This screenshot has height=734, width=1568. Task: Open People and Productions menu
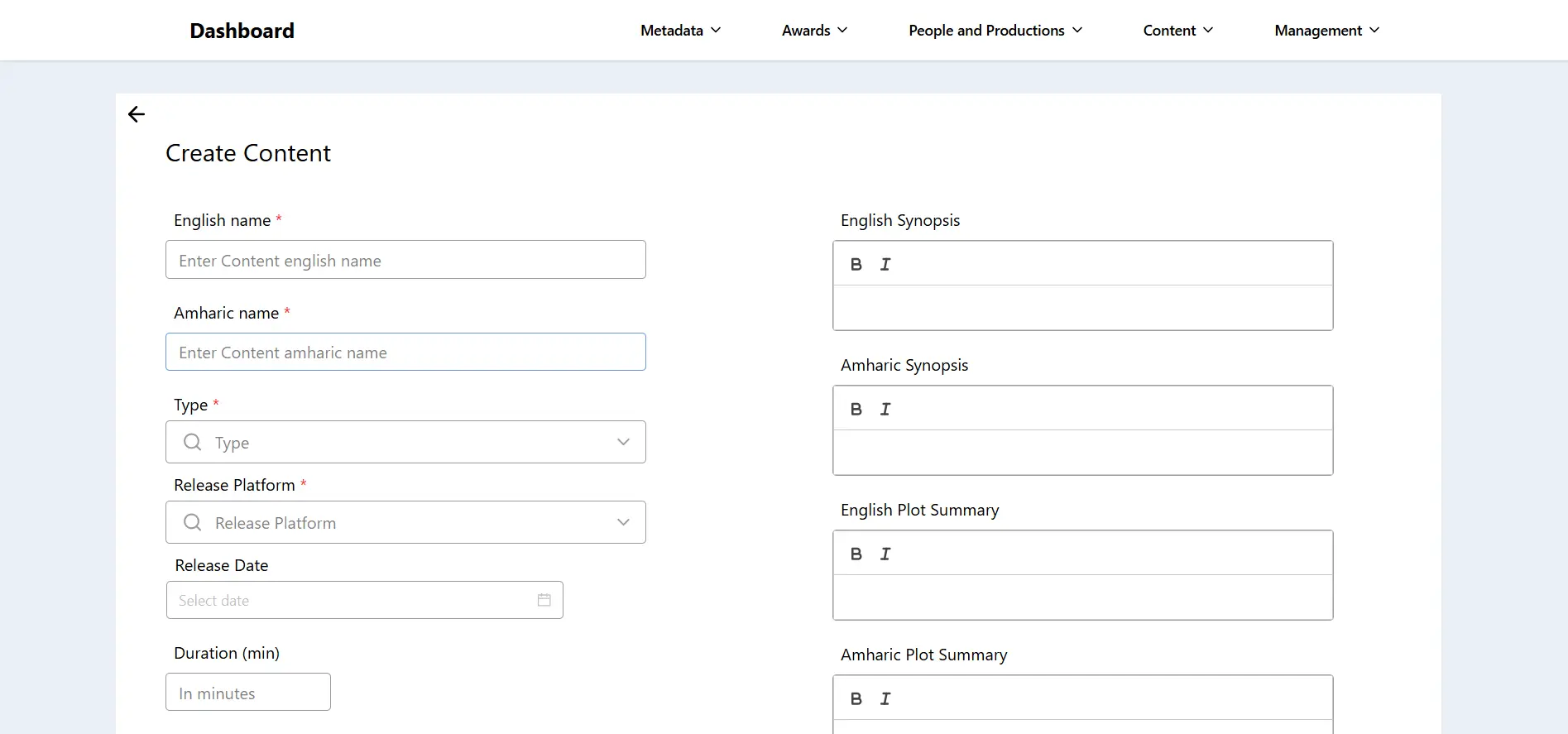click(x=995, y=31)
